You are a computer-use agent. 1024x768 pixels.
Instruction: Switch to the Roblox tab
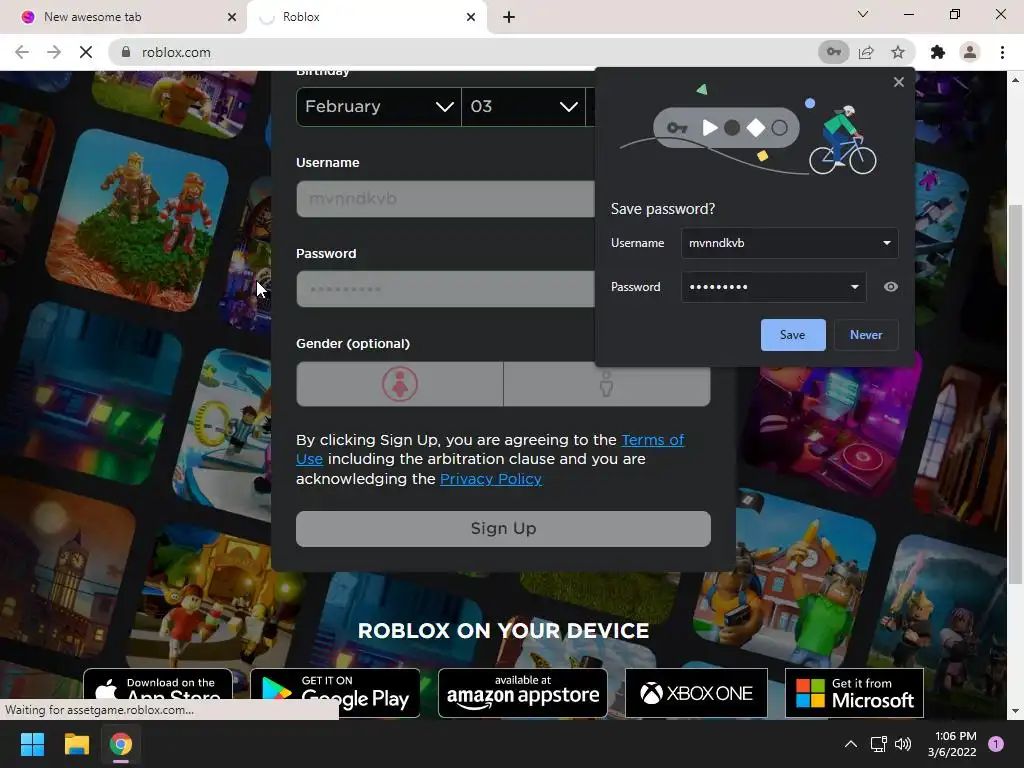[366, 17]
